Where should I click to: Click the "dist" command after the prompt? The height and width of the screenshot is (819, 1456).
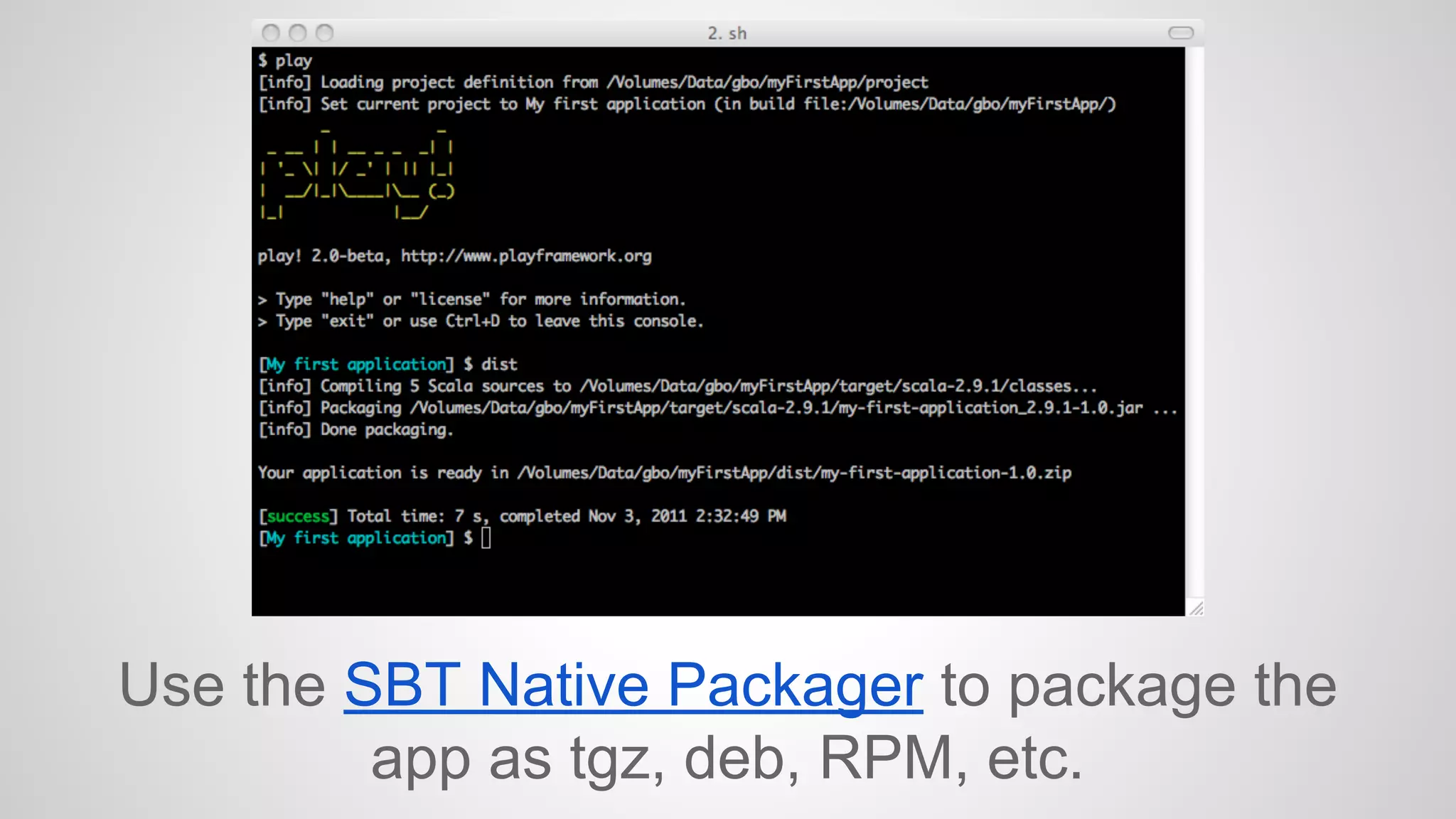pyautogui.click(x=499, y=365)
